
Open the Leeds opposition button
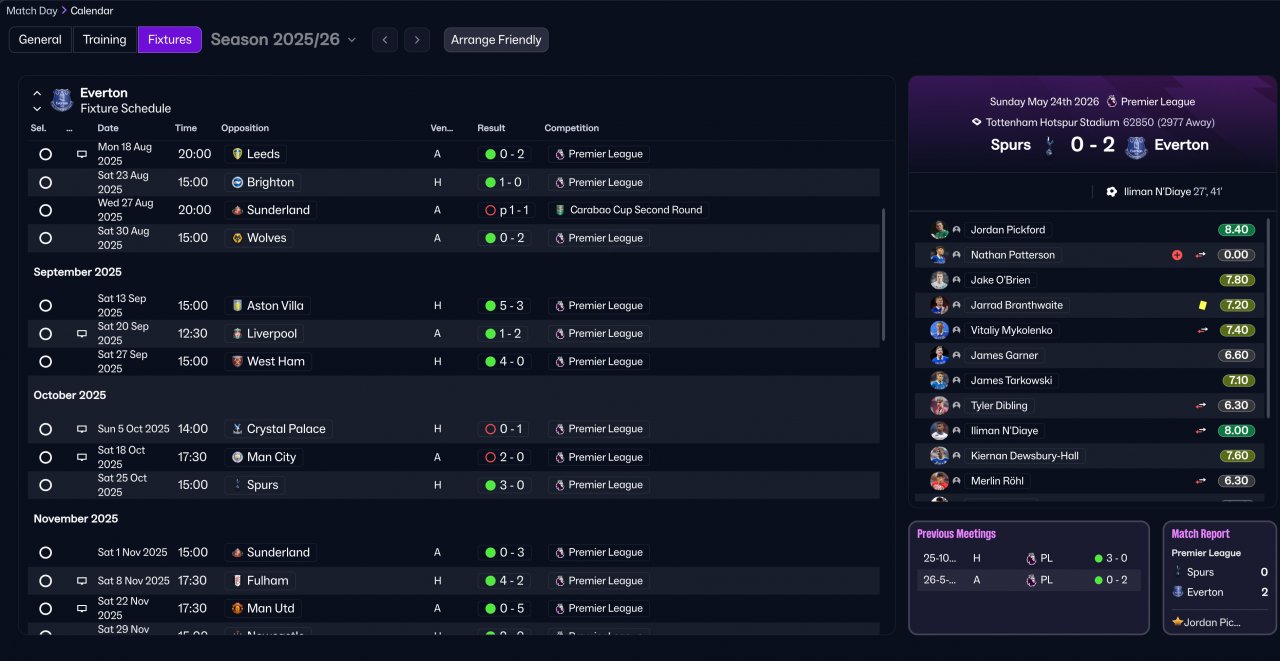tap(256, 154)
